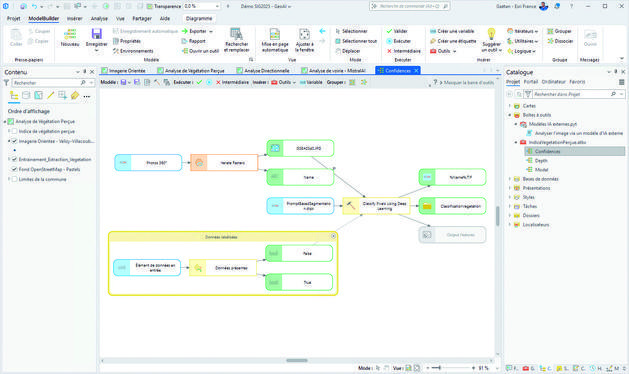Switch to the Imagerie Orientée view tab
Viewport: 629px width, 374px height.
pyautogui.click(x=124, y=71)
